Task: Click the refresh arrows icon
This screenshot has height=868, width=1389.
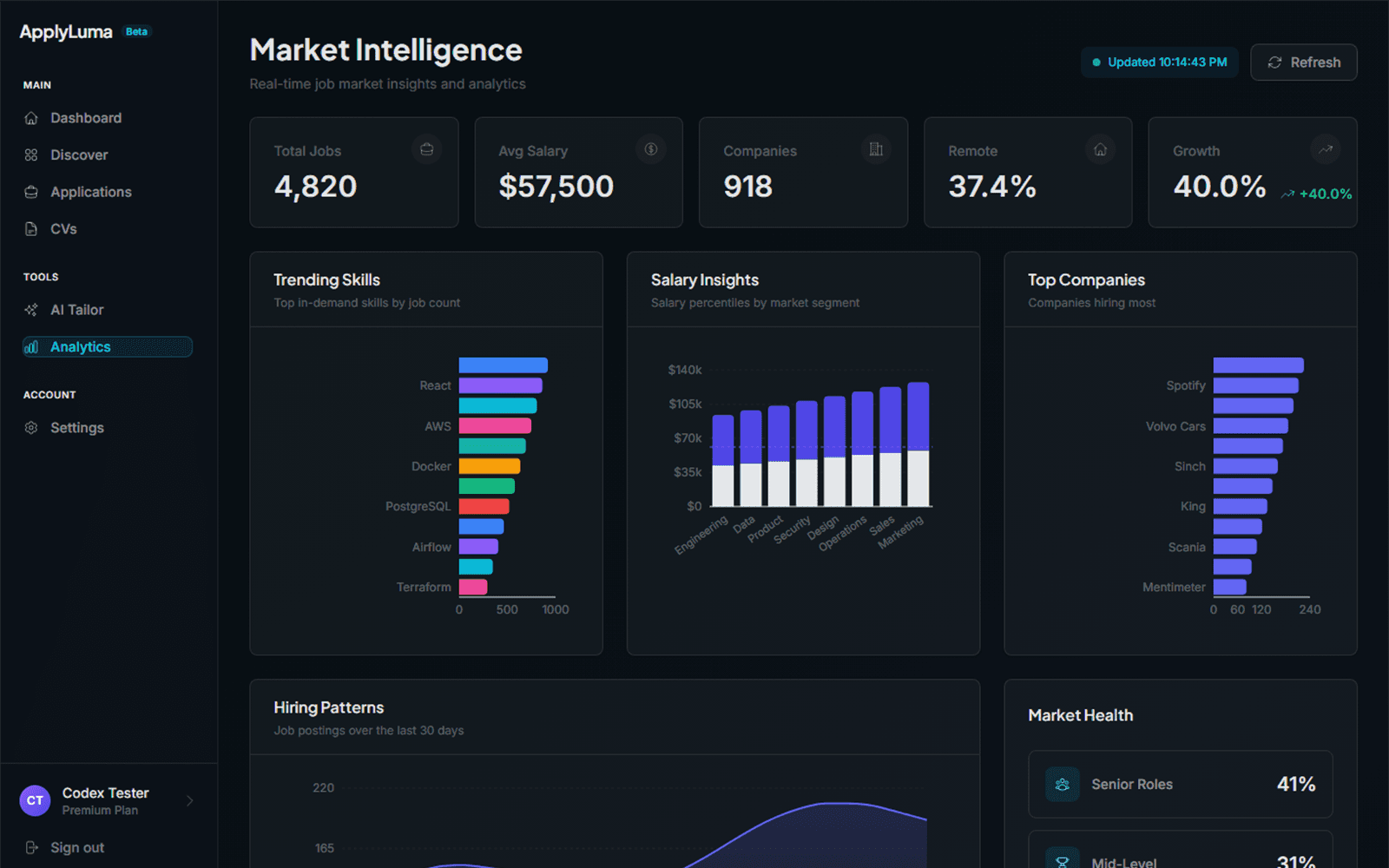Action: (x=1274, y=62)
